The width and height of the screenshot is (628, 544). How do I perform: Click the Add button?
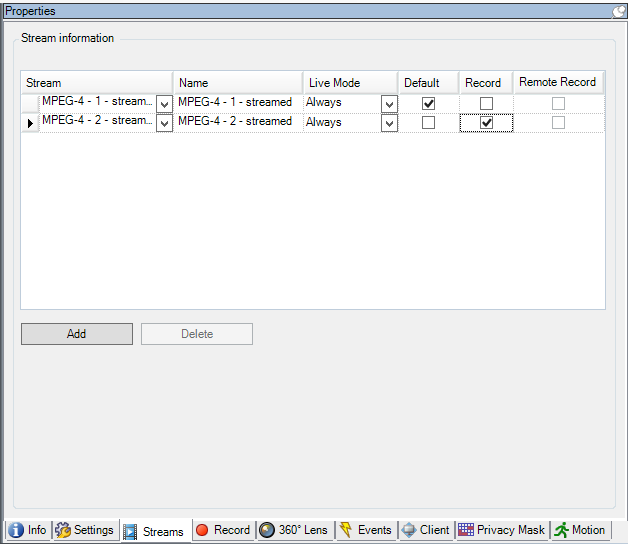point(77,334)
